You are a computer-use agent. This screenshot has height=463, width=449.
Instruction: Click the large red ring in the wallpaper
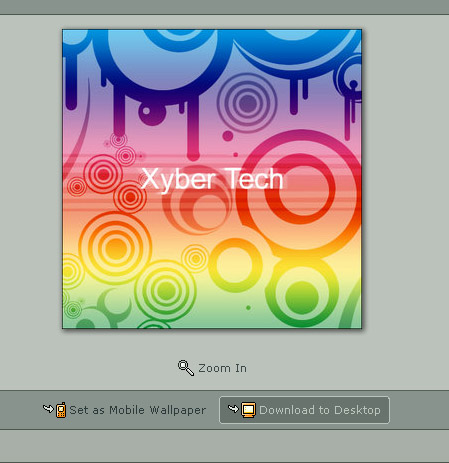pos(300,189)
